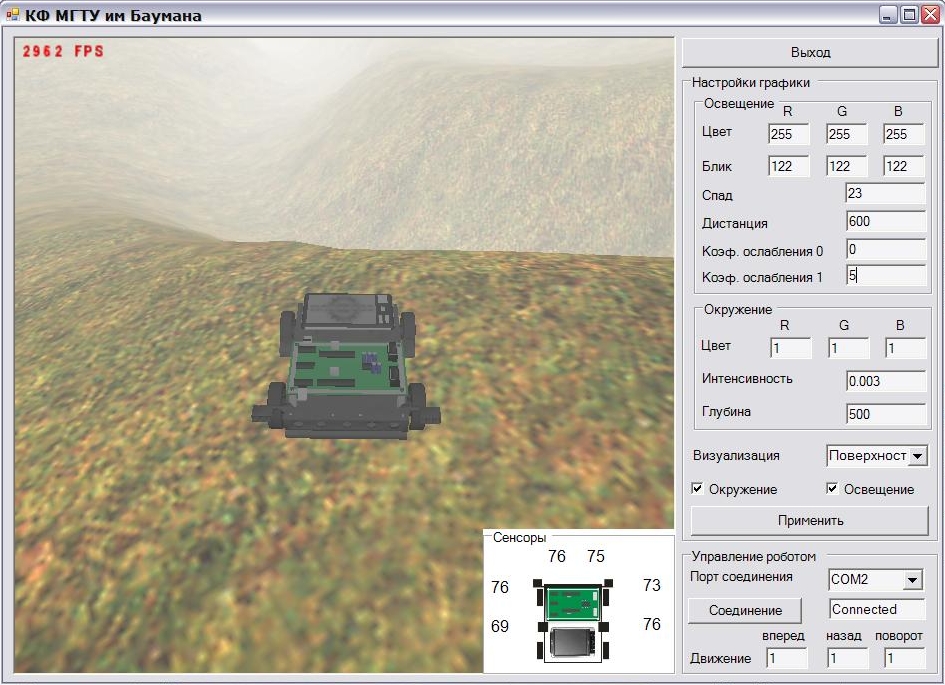The width and height of the screenshot is (945, 685).
Task: Close the КФ МГТУ window
Action: pyautogui.click(x=930, y=15)
